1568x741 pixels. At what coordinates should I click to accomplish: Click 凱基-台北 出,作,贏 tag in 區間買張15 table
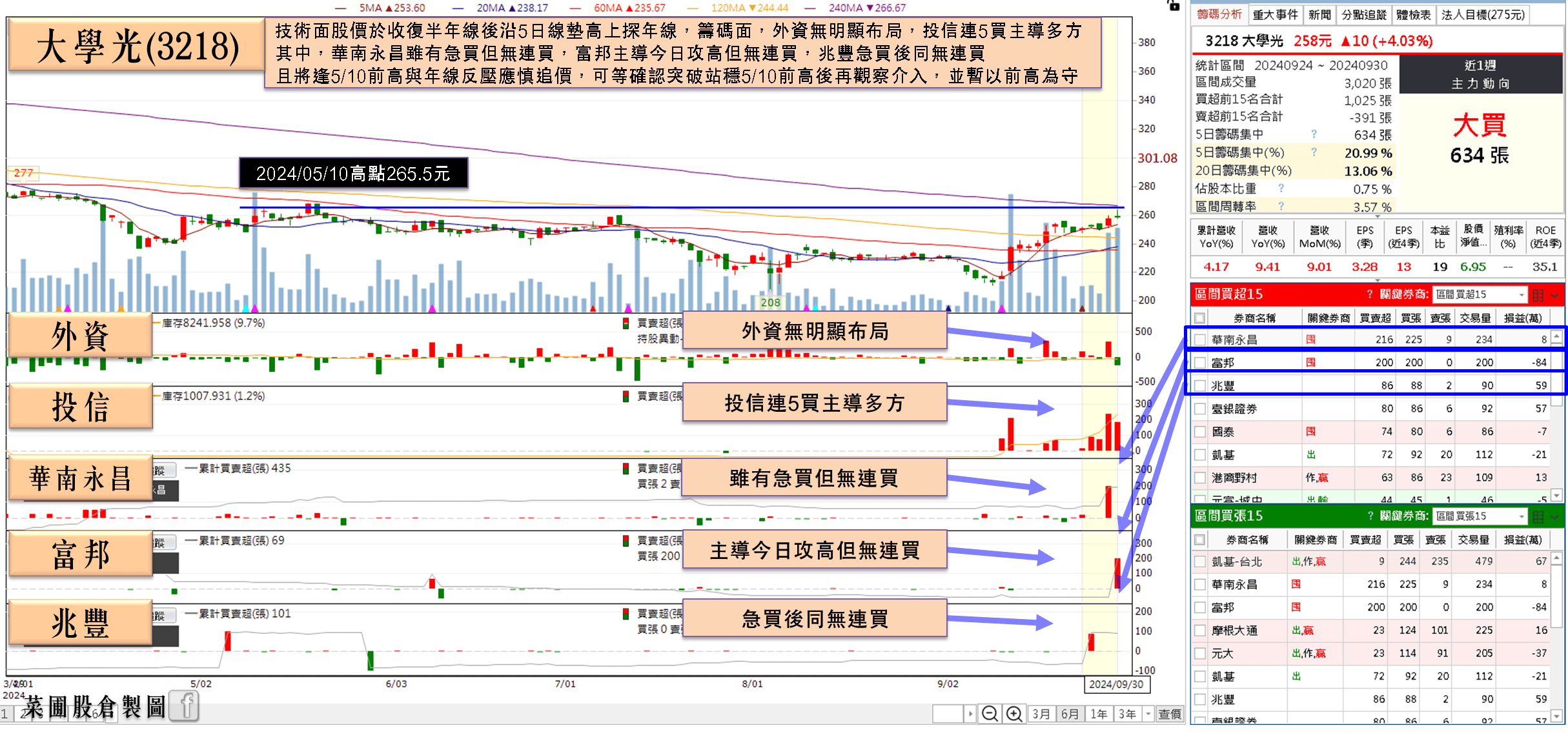point(1308,562)
